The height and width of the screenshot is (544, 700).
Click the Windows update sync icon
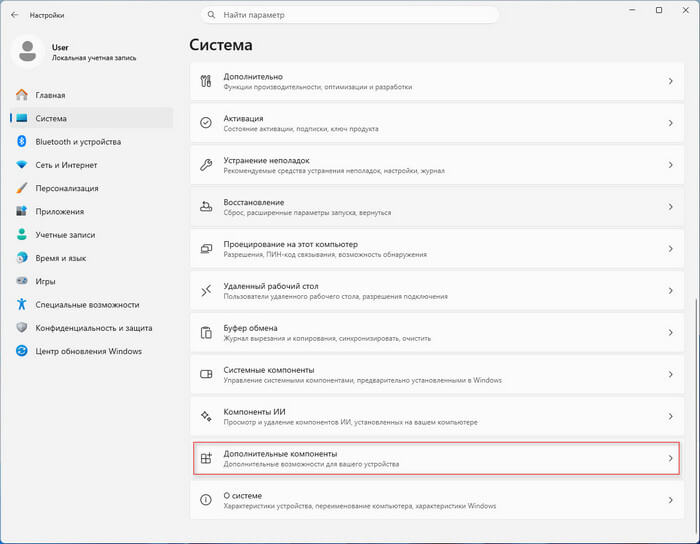coord(21,351)
